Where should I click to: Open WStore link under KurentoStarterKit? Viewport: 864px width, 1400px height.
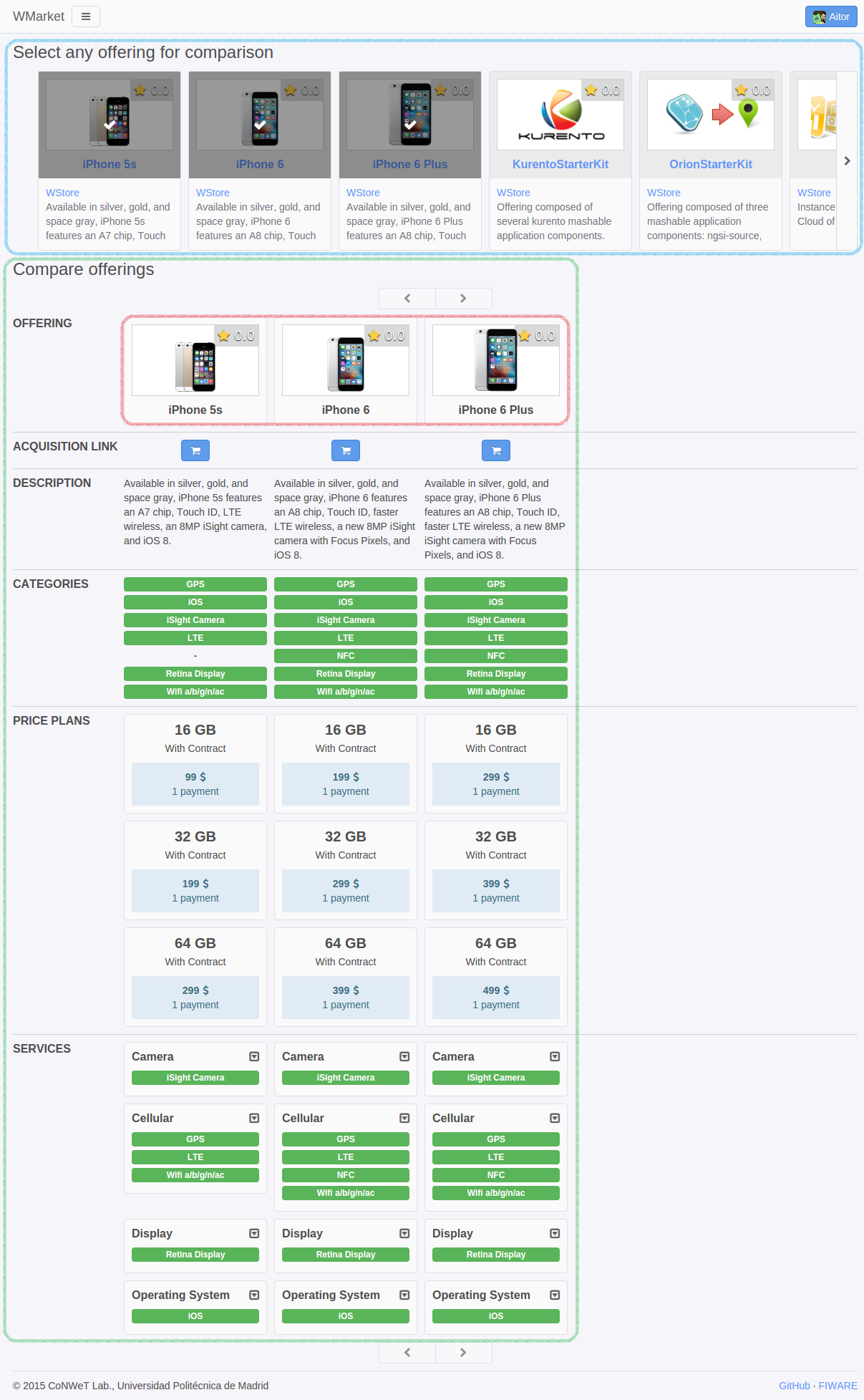click(513, 193)
